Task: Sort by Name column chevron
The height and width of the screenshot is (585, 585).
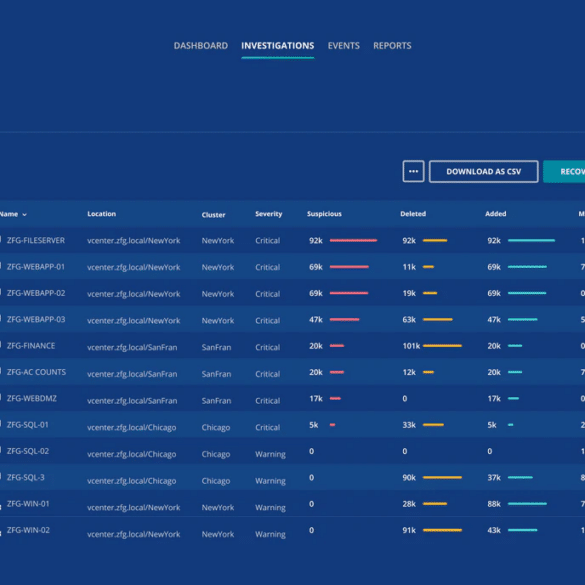Action: pos(25,215)
